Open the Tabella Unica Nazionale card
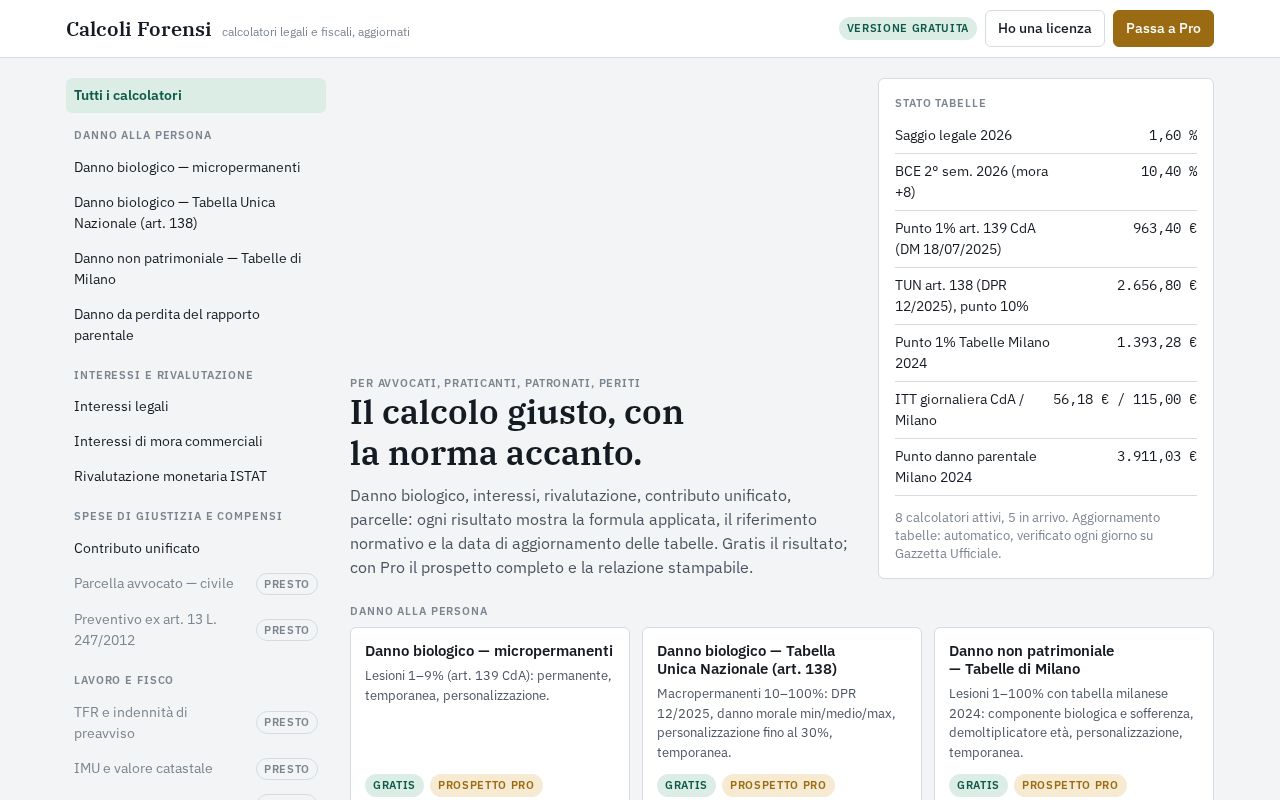 tap(782, 714)
